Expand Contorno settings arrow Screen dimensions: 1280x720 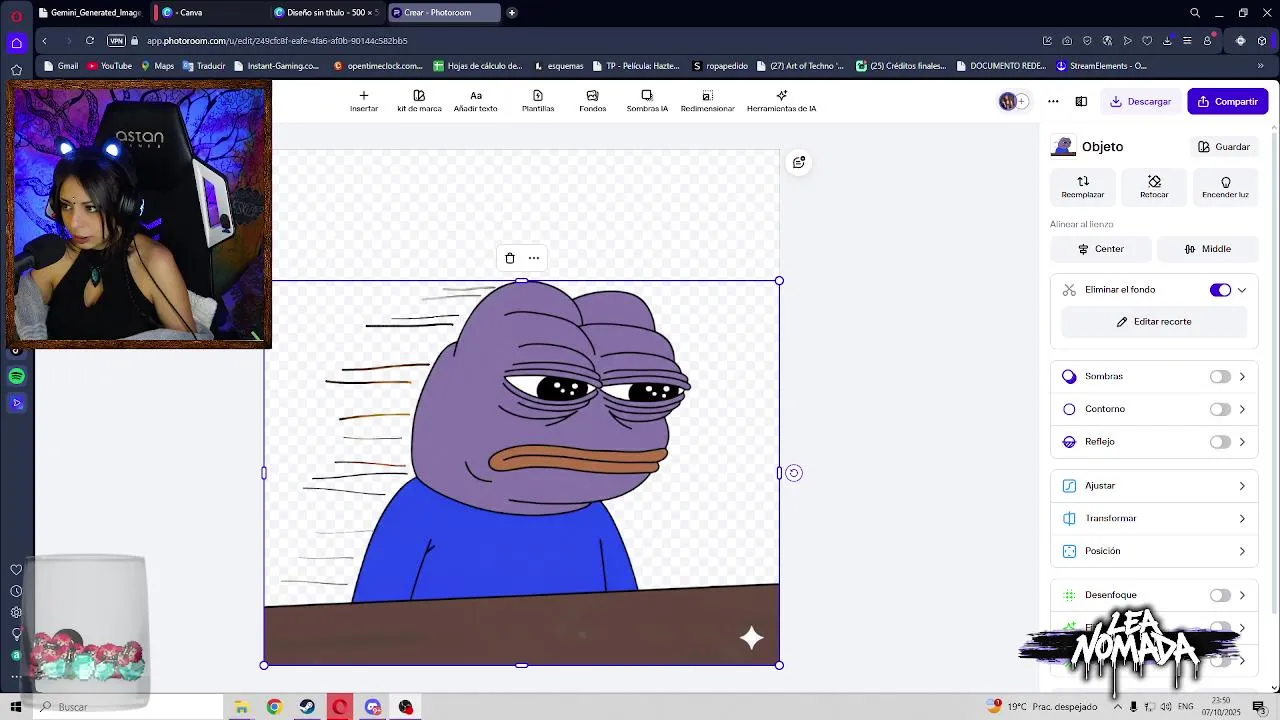click(x=1242, y=409)
